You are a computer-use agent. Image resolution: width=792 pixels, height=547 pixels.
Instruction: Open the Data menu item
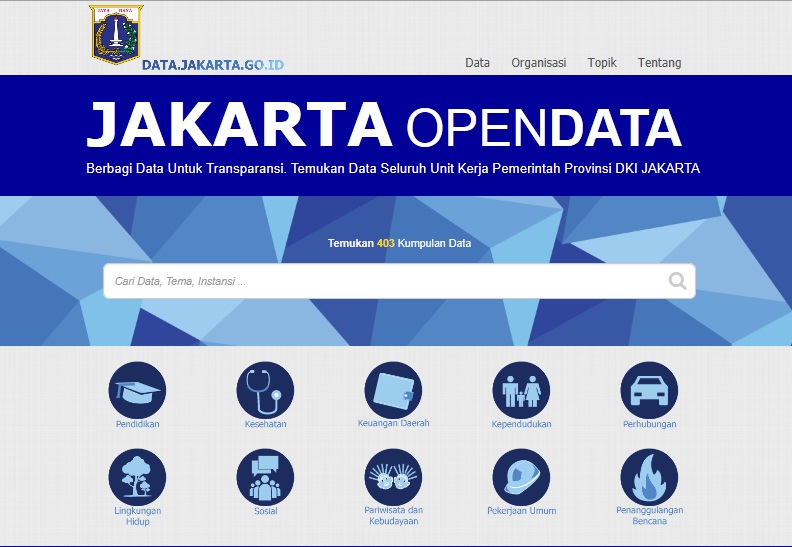tap(477, 63)
